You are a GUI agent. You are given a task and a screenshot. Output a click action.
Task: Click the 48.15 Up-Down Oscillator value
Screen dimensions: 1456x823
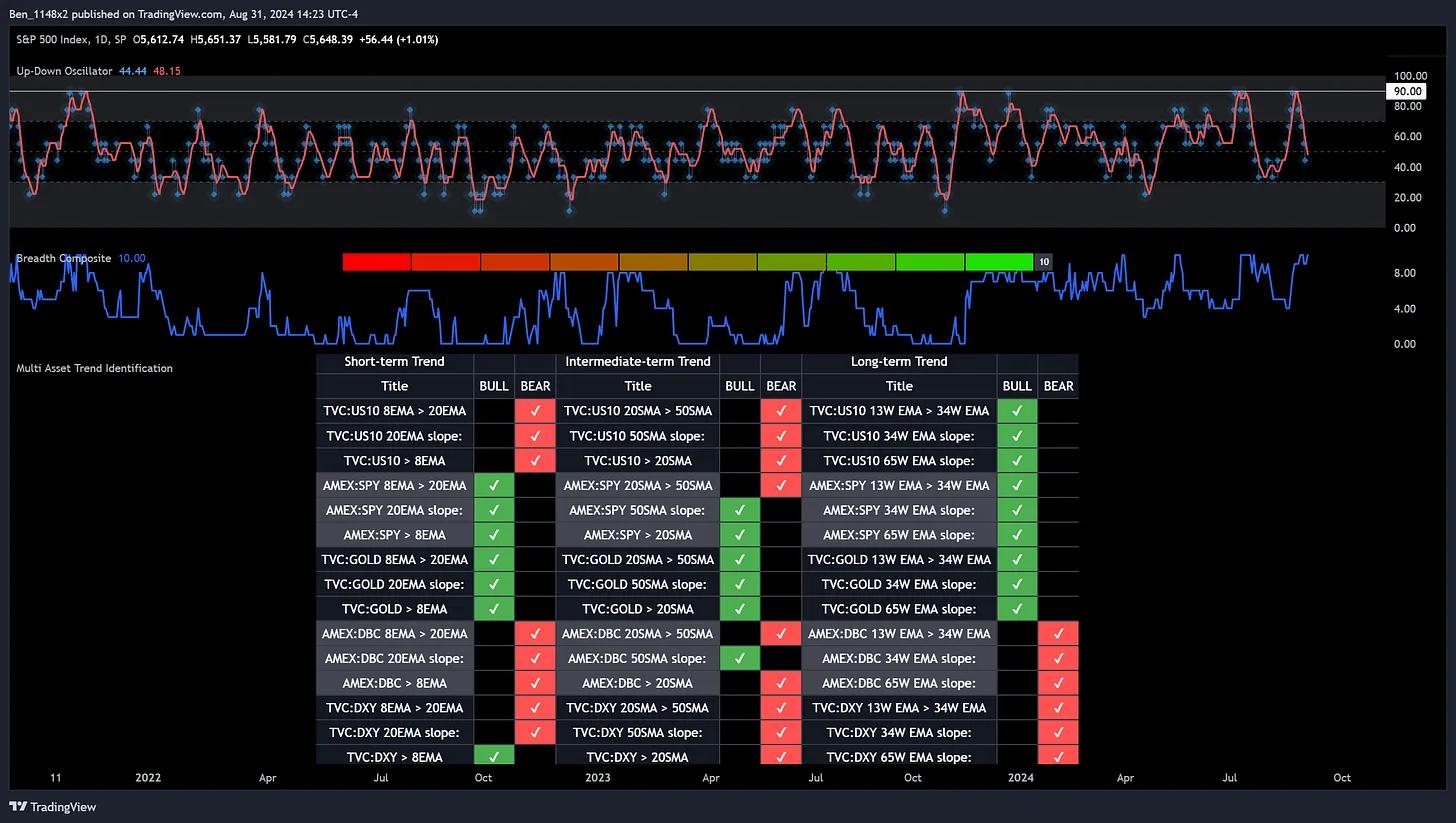coord(167,71)
